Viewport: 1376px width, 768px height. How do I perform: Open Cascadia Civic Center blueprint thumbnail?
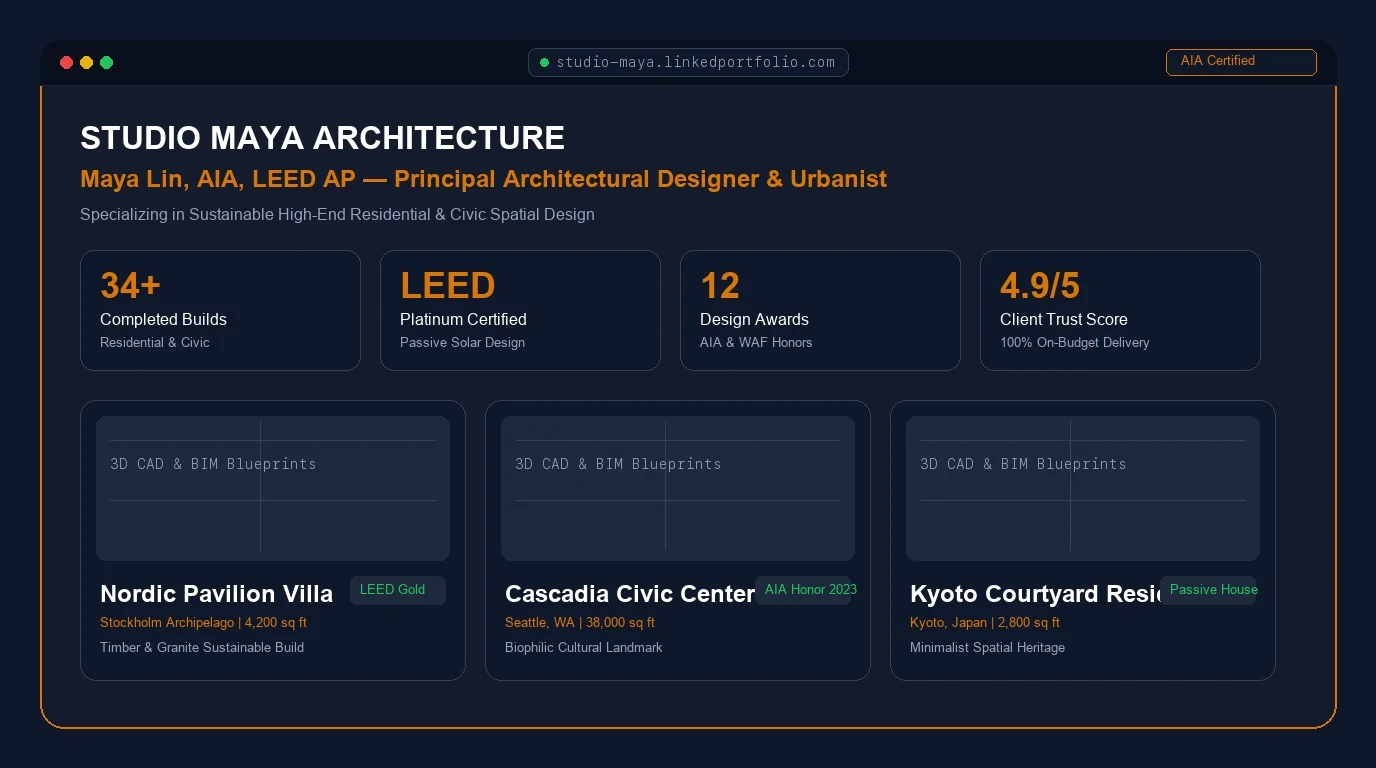pyautogui.click(x=678, y=488)
